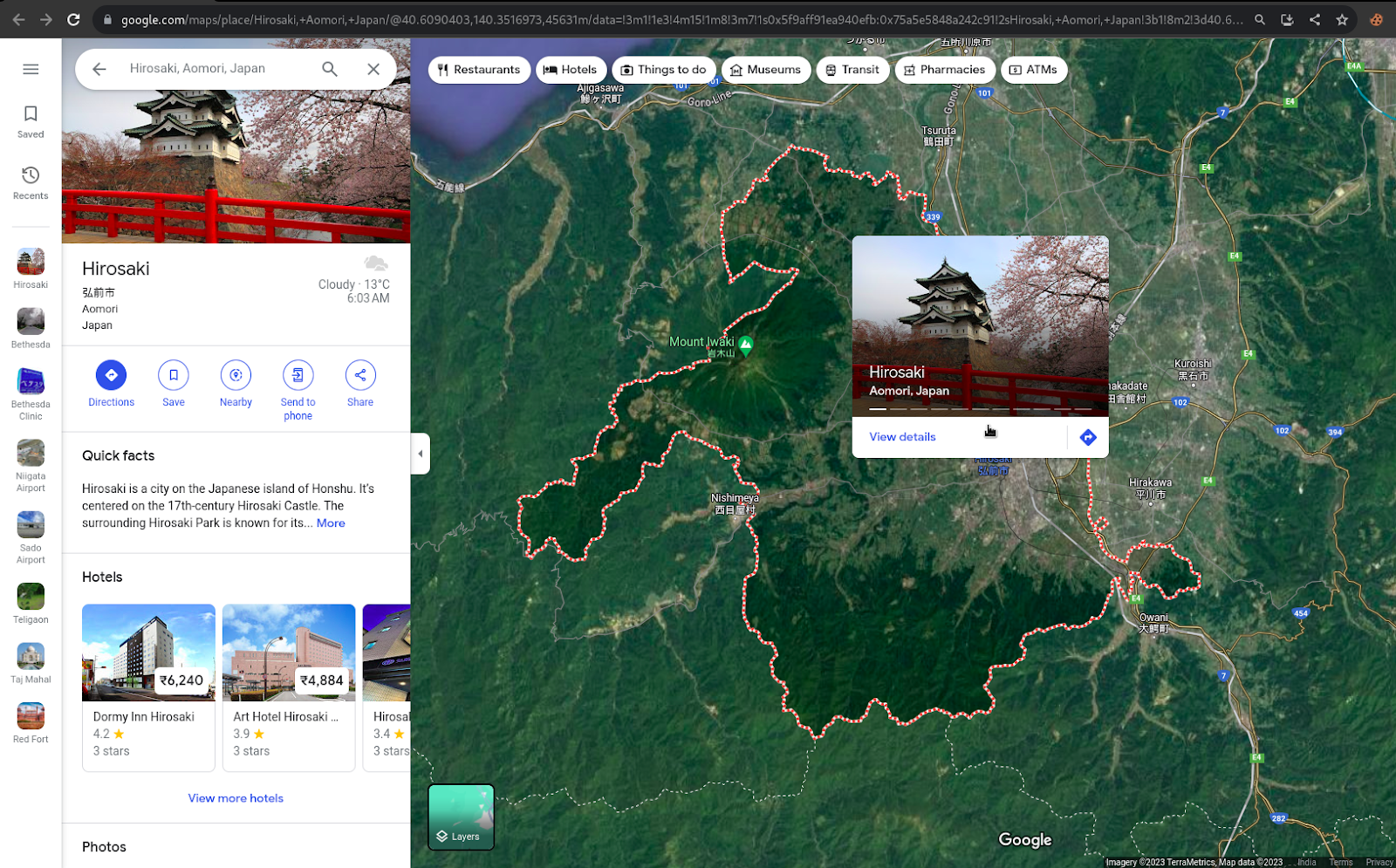Click the India region link at bottom

[1306, 862]
